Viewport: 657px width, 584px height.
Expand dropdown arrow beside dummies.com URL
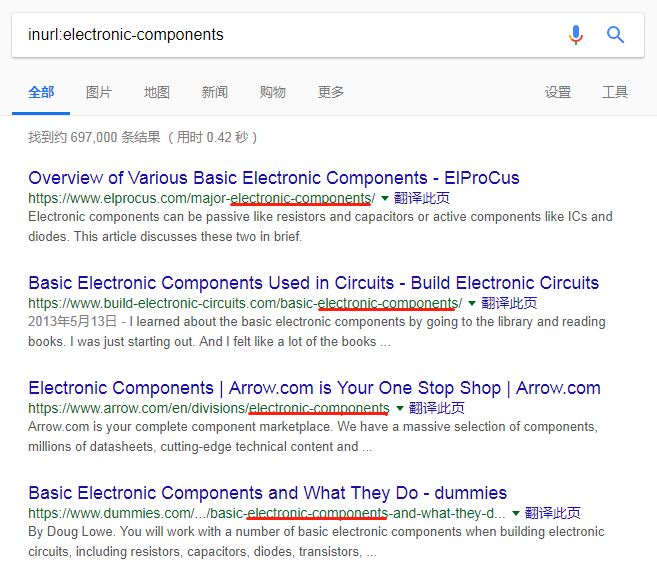pos(516,514)
